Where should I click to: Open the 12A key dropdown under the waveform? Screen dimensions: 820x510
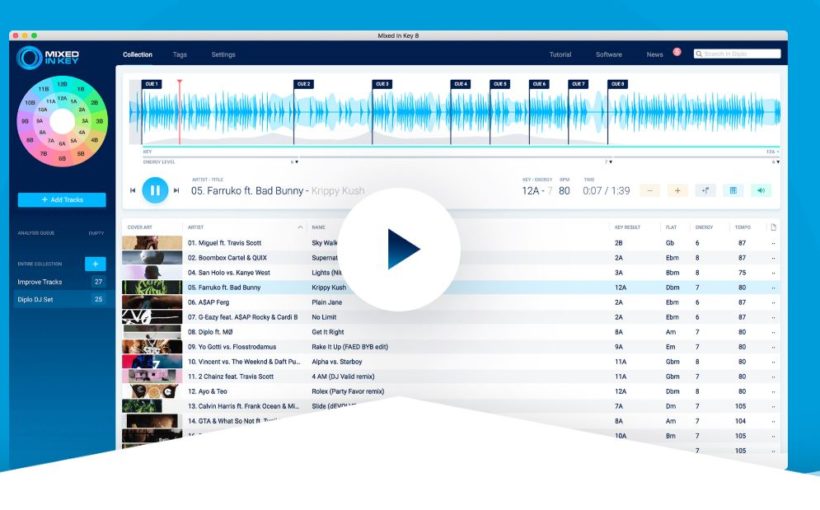[773, 152]
